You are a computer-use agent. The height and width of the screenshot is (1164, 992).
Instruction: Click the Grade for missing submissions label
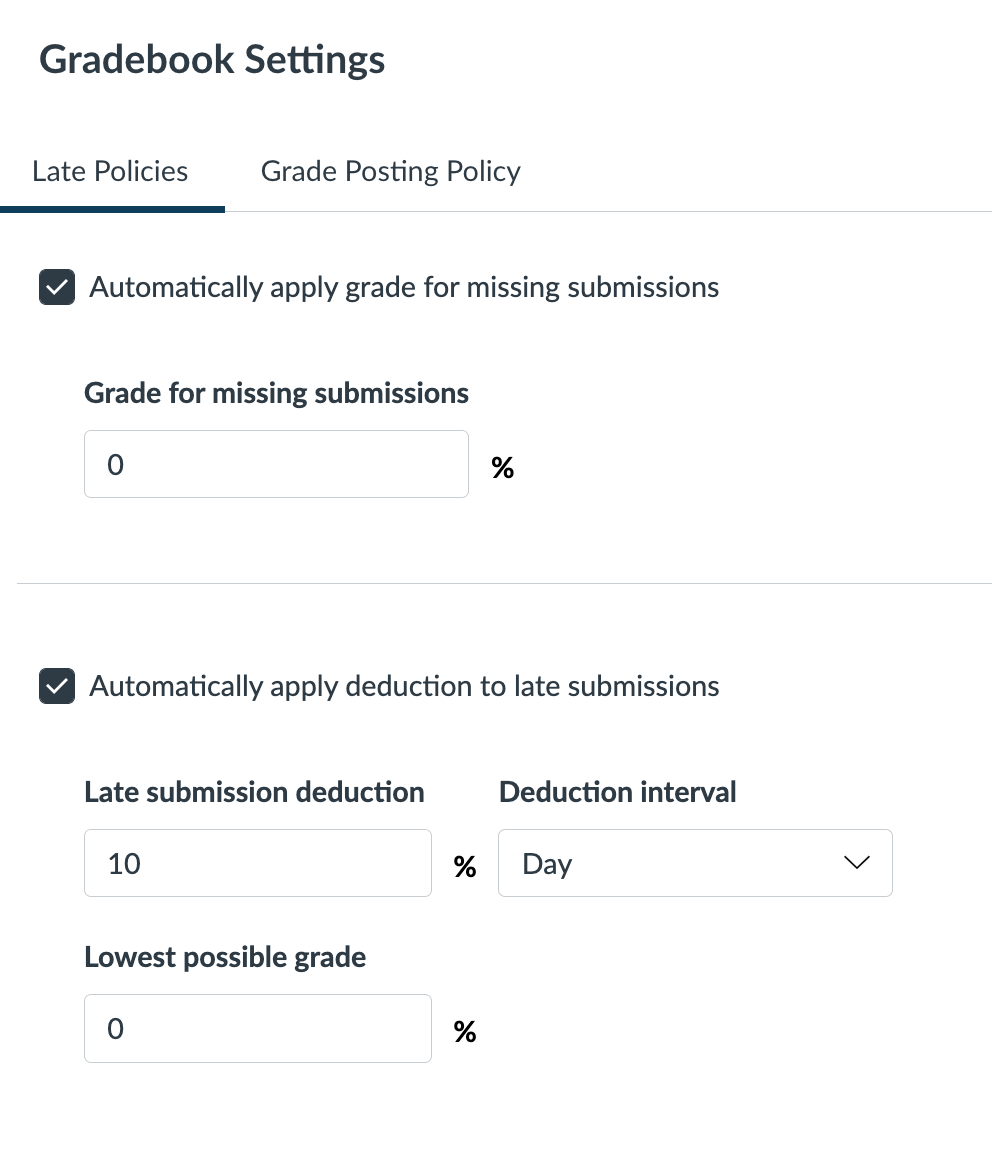[276, 393]
